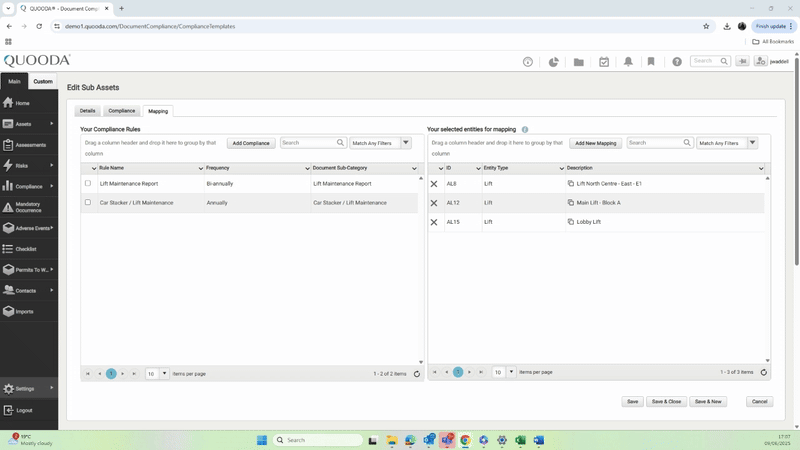800x450 pixels.
Task: Remove mapping AL15 with X icon
Action: [x=434, y=222]
